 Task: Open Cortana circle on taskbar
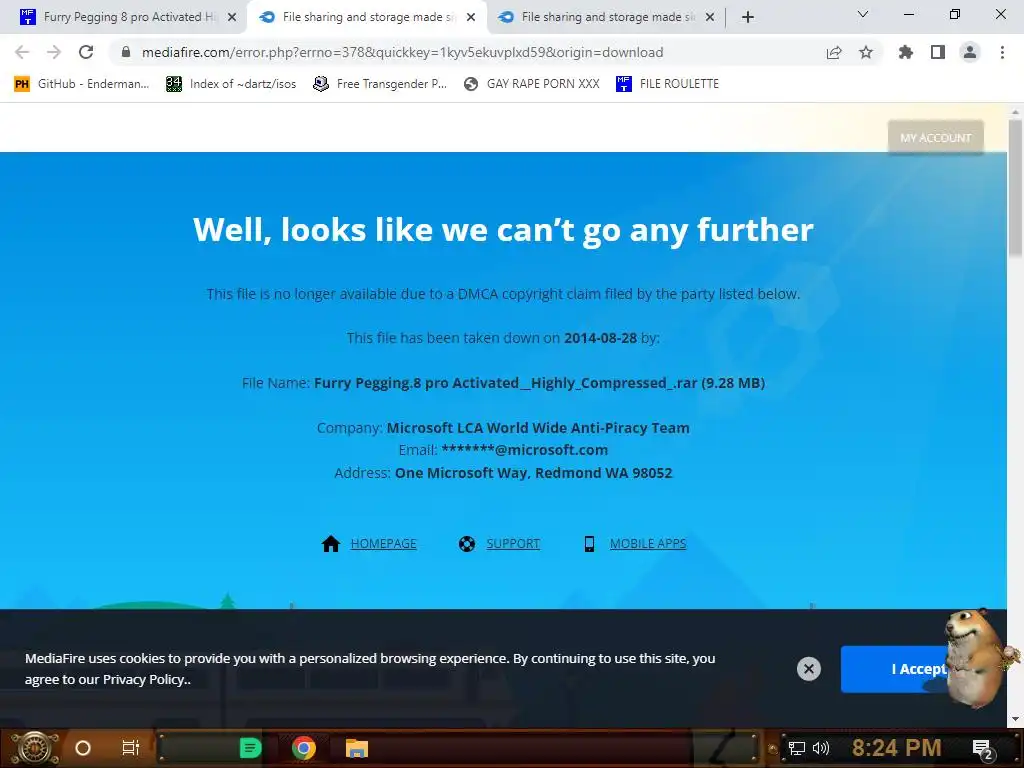pyautogui.click(x=83, y=748)
